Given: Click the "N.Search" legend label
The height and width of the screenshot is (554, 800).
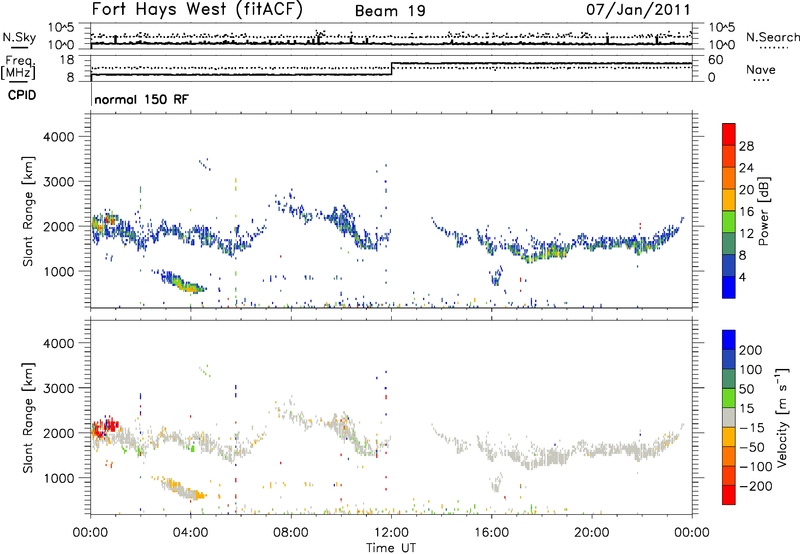Looking at the screenshot, I should pyautogui.click(x=772, y=37).
